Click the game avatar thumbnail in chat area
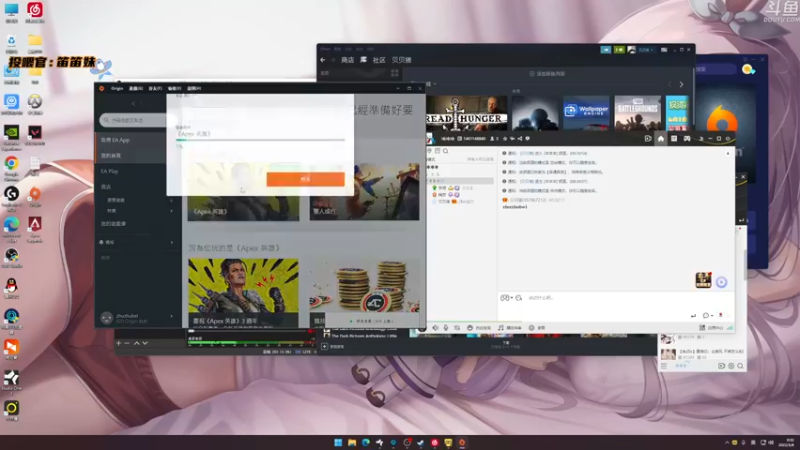This screenshot has width=800, height=450. (703, 280)
